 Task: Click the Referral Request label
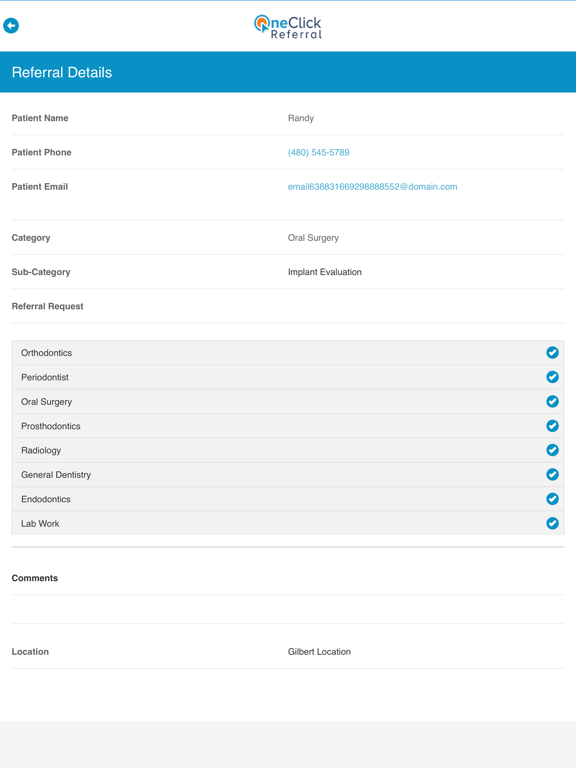pos(48,306)
